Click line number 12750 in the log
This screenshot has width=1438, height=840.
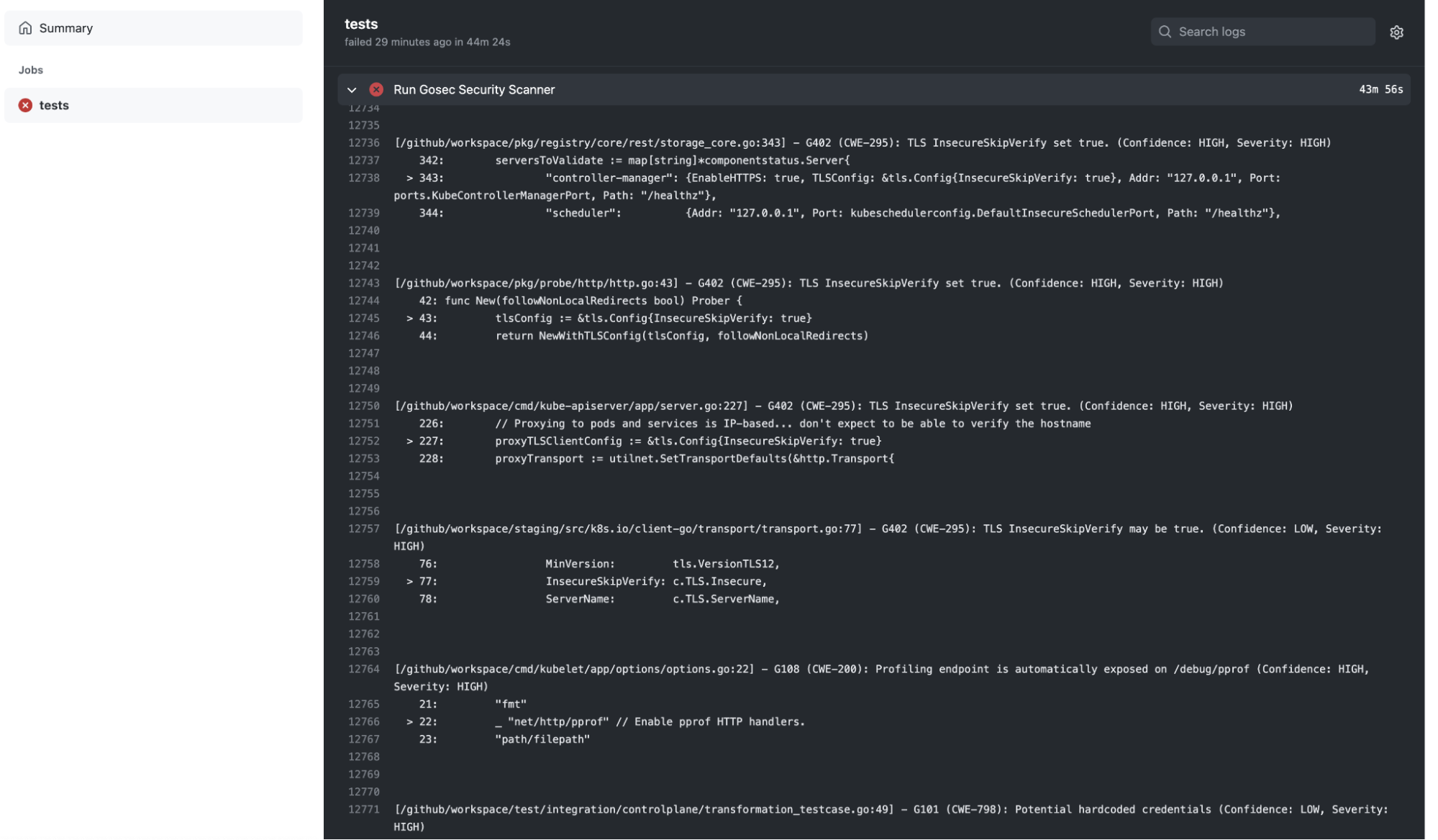[x=363, y=406]
